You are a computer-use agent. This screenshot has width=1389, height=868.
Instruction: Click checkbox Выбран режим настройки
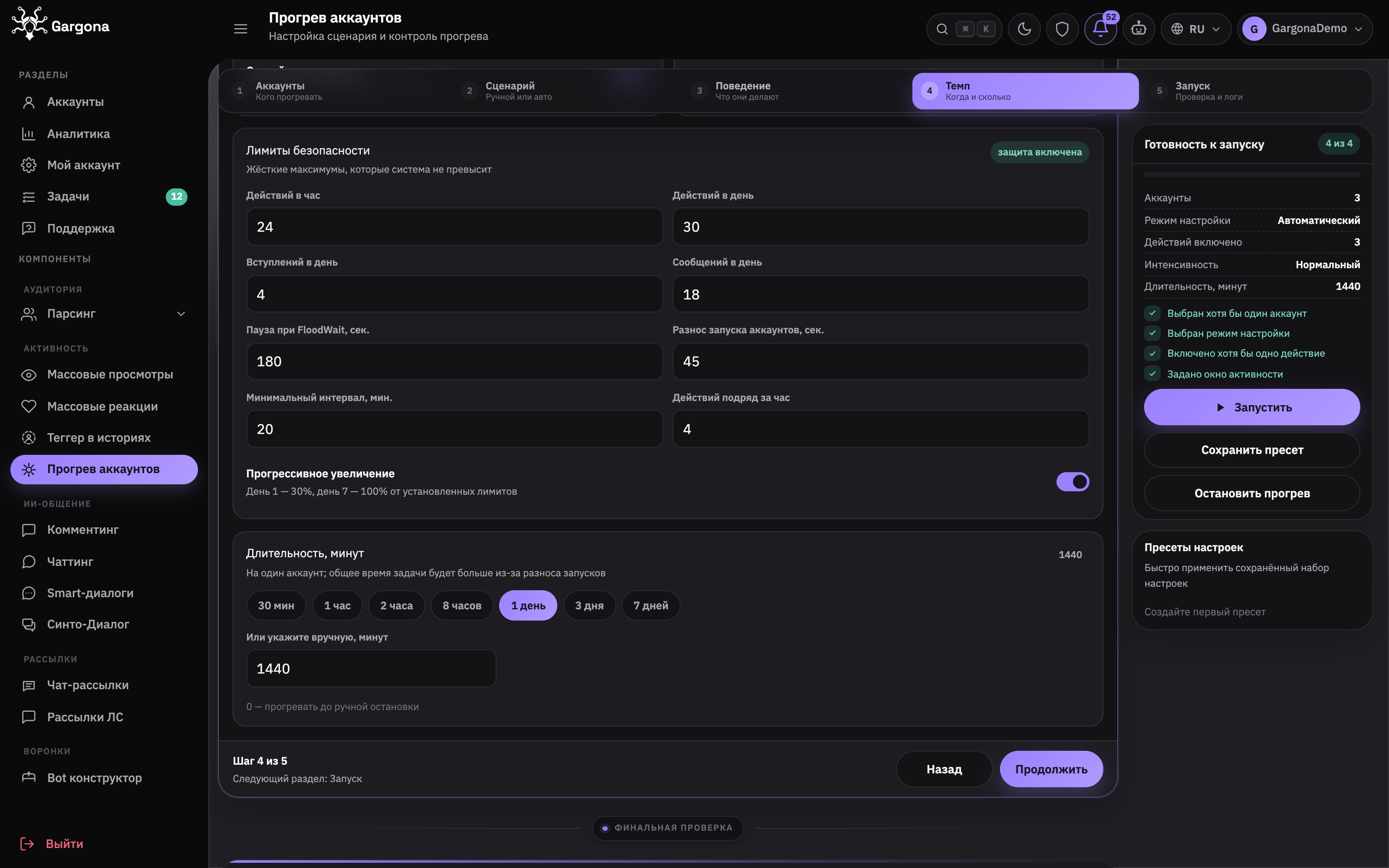pos(1152,334)
